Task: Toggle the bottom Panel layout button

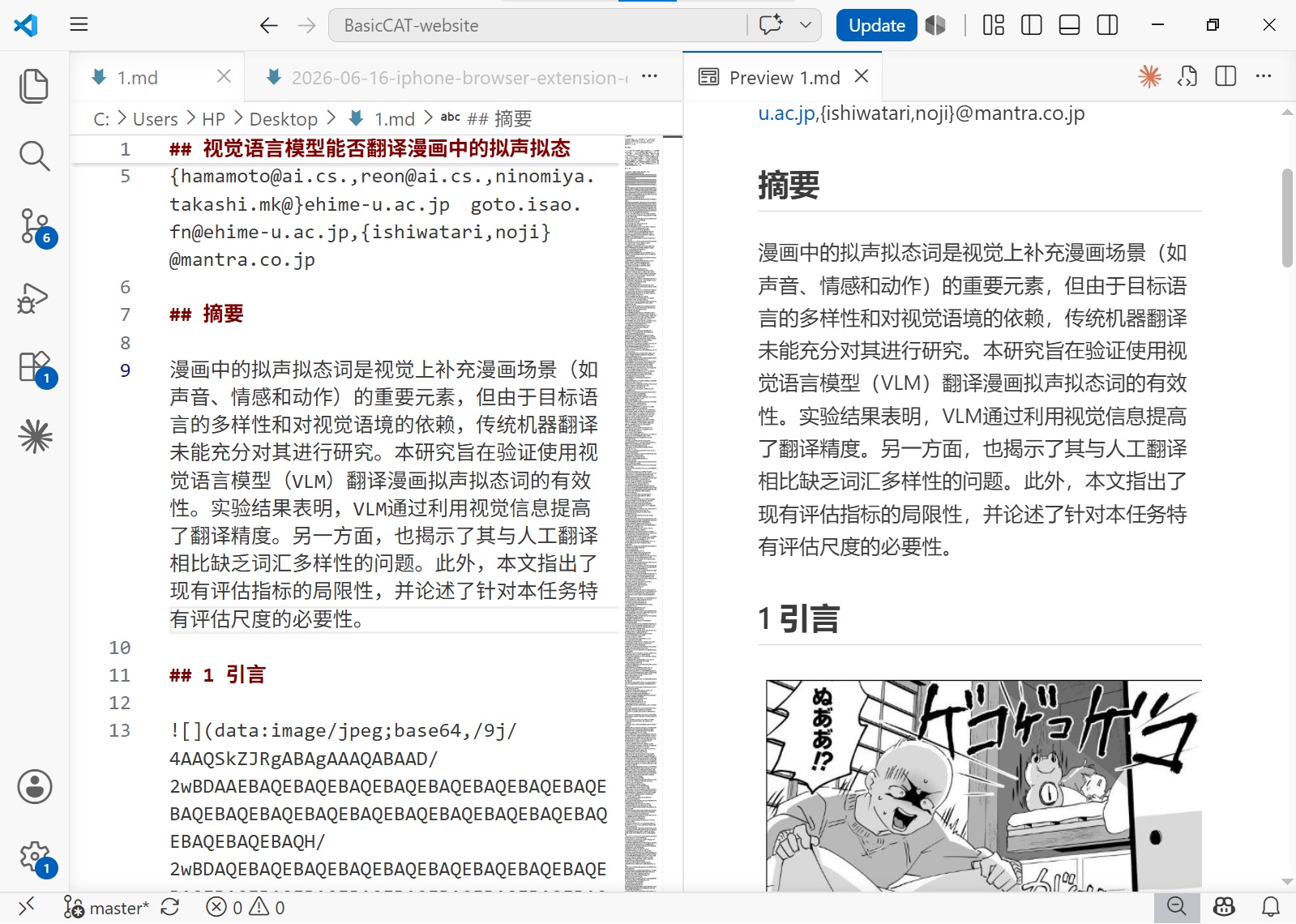Action: [1069, 25]
